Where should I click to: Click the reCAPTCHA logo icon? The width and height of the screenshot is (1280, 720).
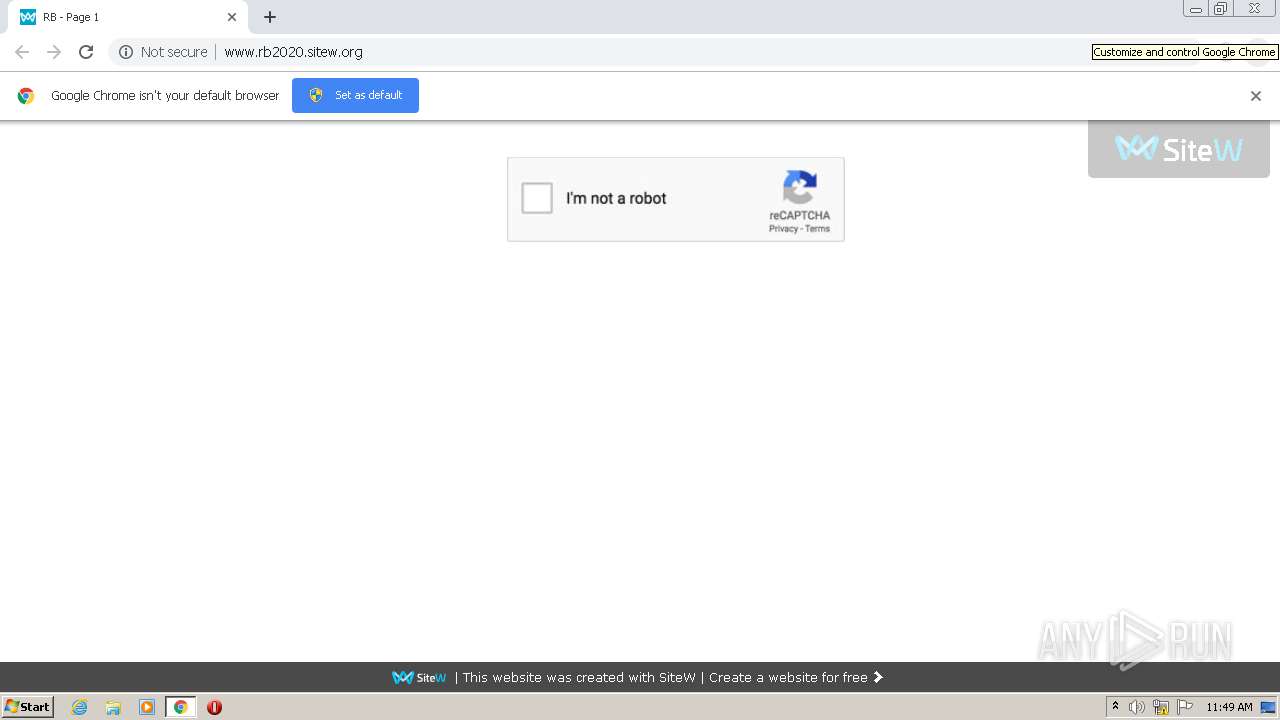point(800,188)
